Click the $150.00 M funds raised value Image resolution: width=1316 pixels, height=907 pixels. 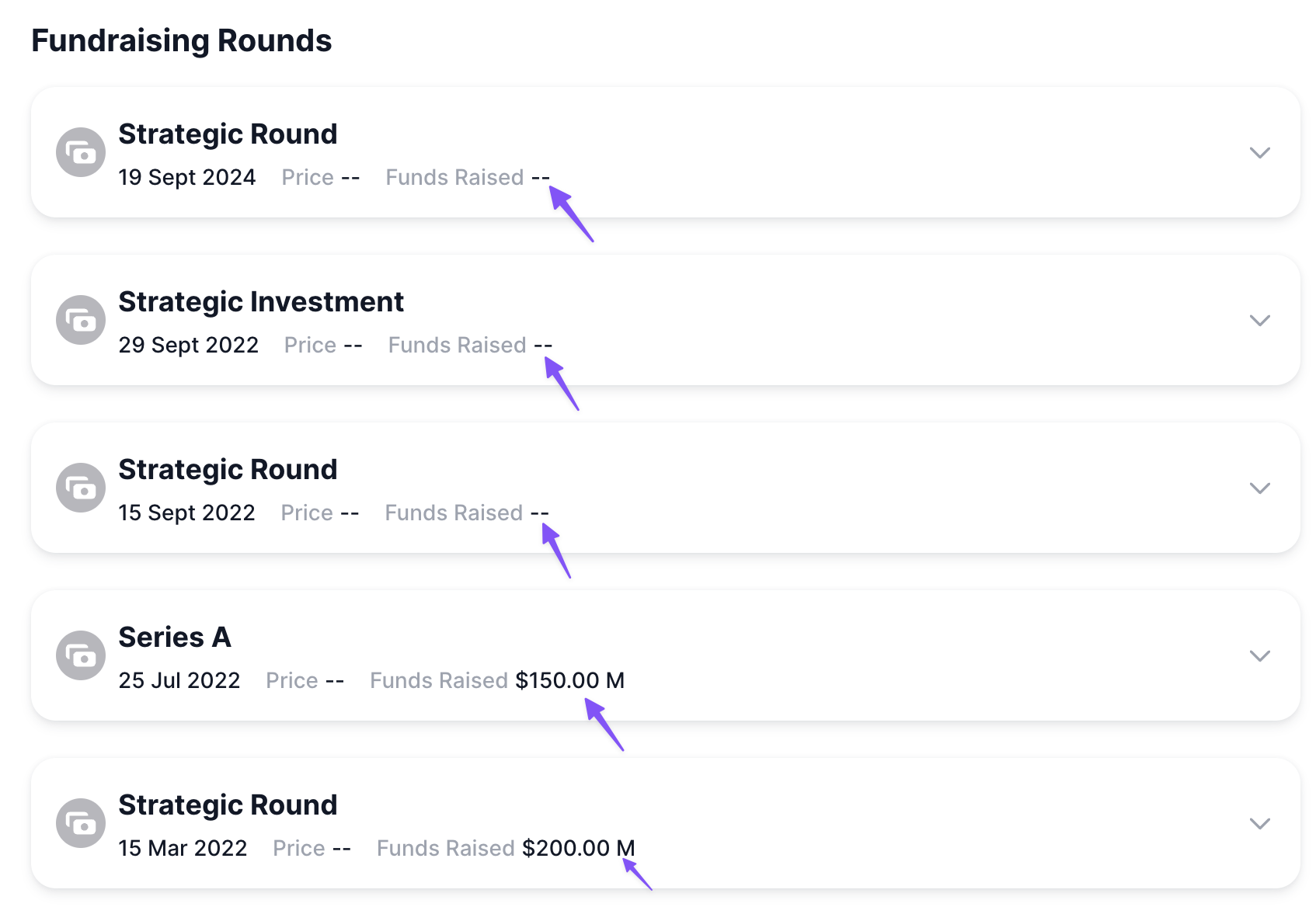pyautogui.click(x=569, y=680)
